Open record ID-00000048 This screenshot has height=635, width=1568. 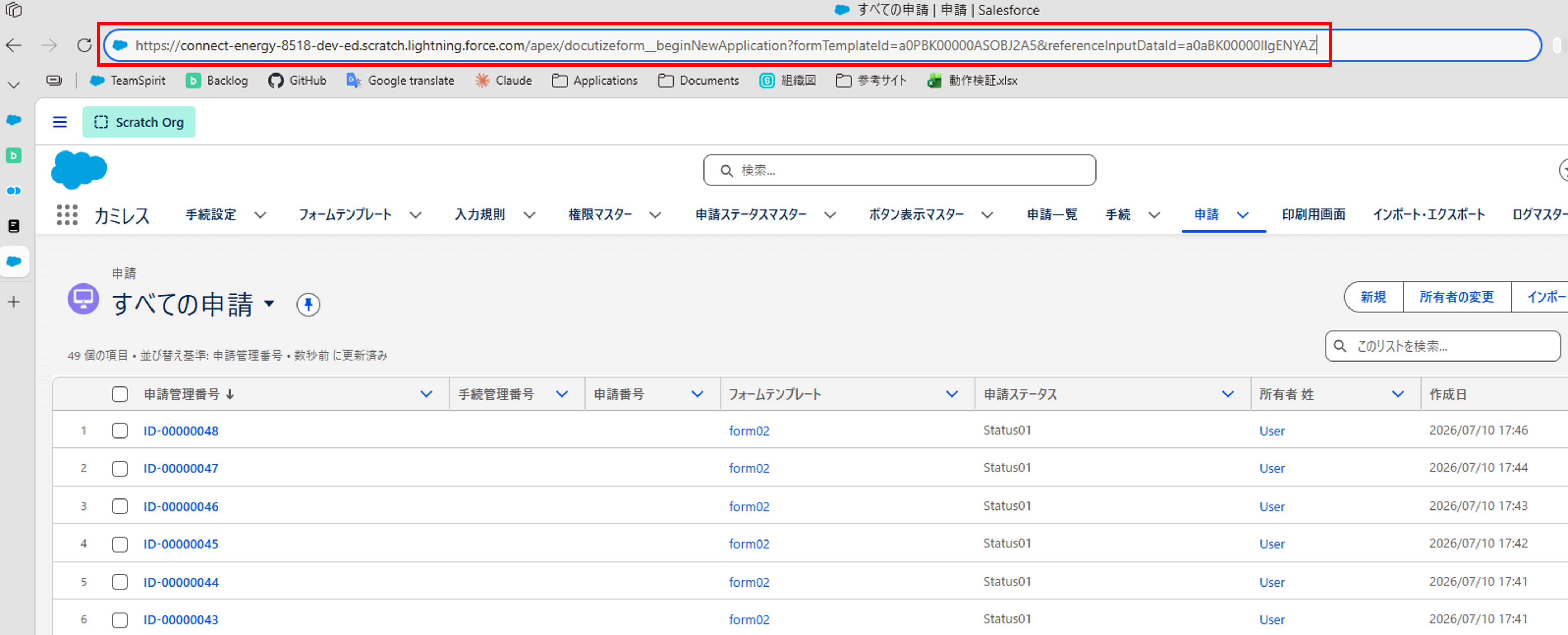(181, 431)
